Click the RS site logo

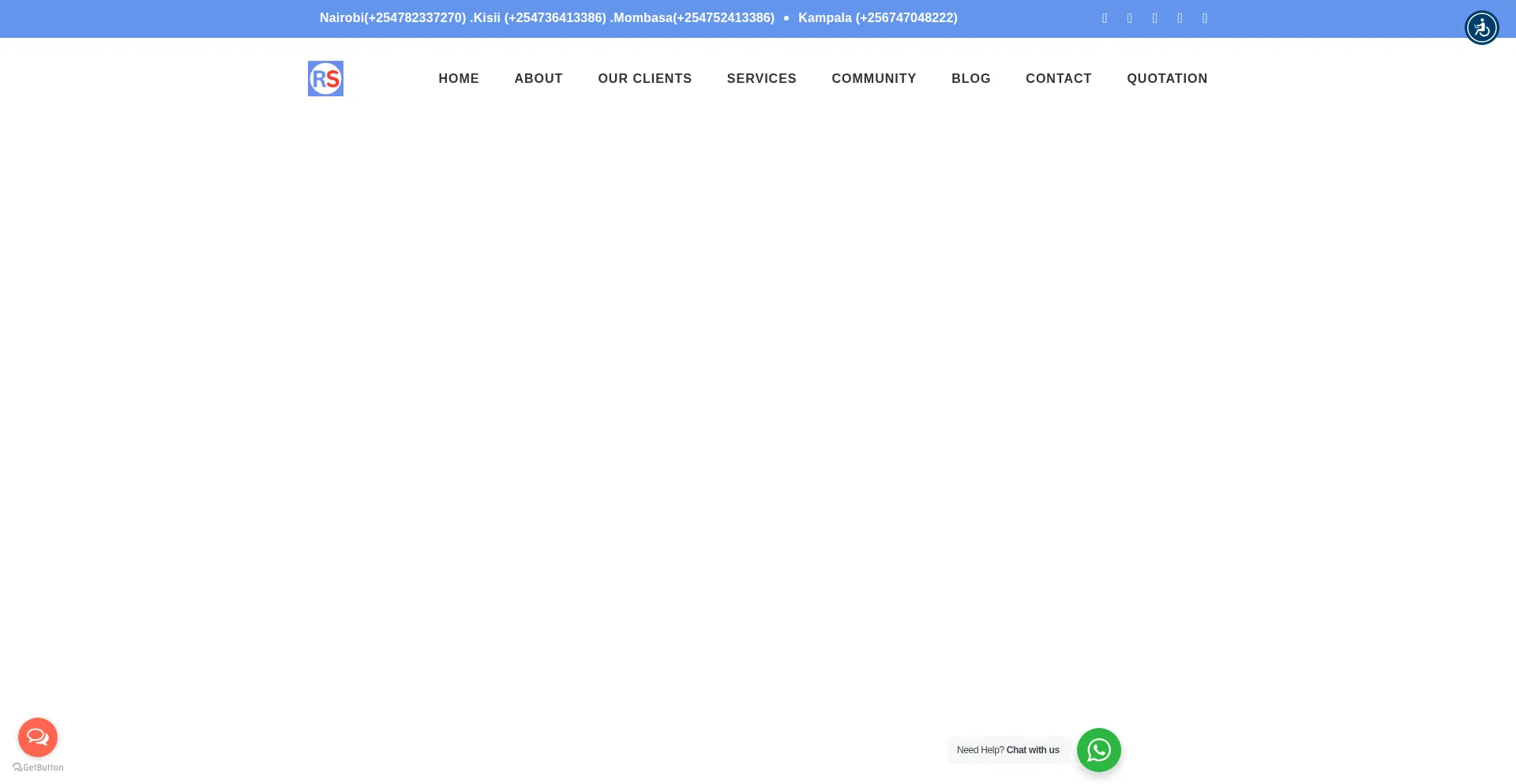(x=325, y=79)
